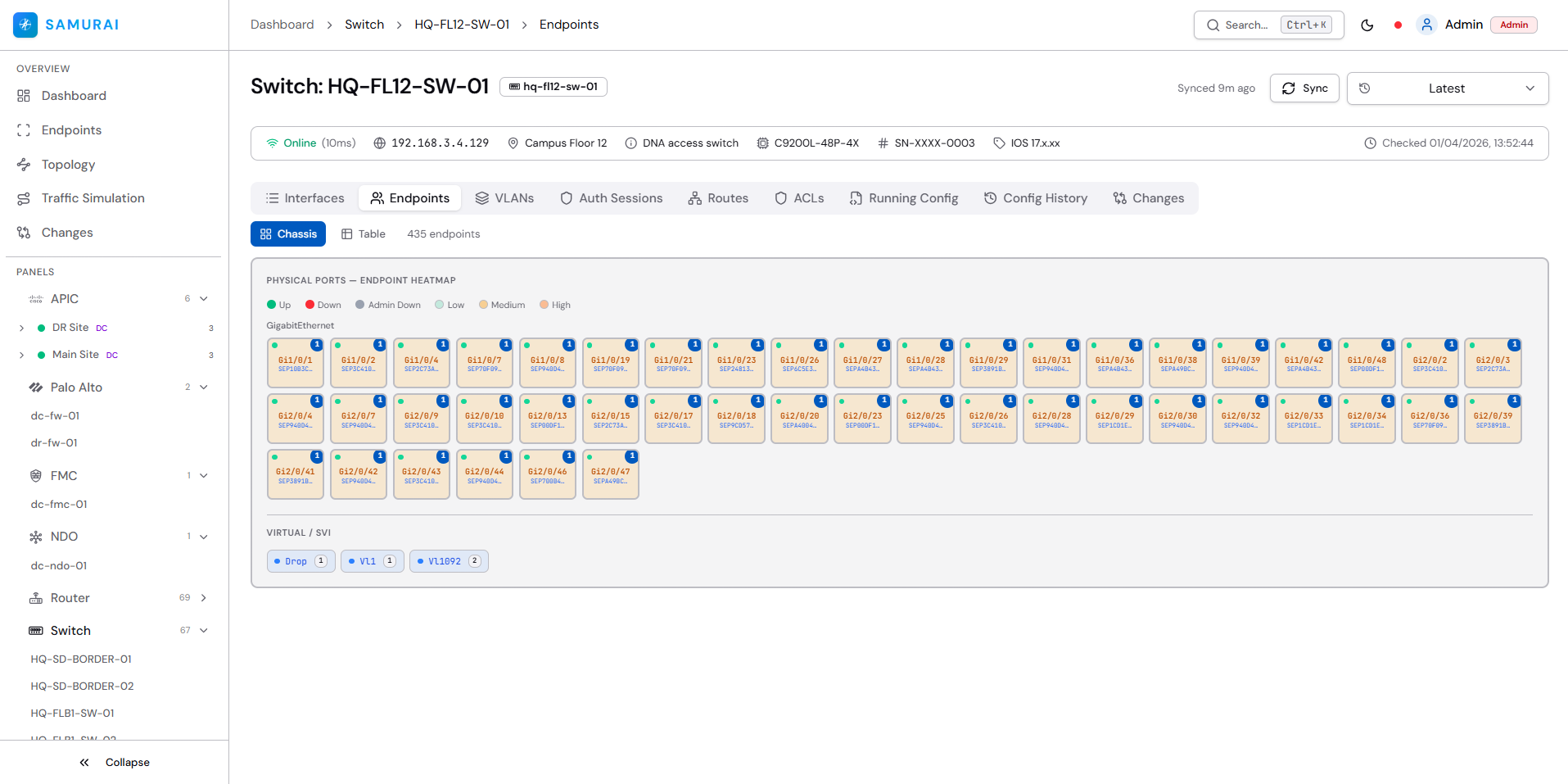This screenshot has width=1568, height=784.
Task: Open the VLANs tab
Action: [505, 197]
